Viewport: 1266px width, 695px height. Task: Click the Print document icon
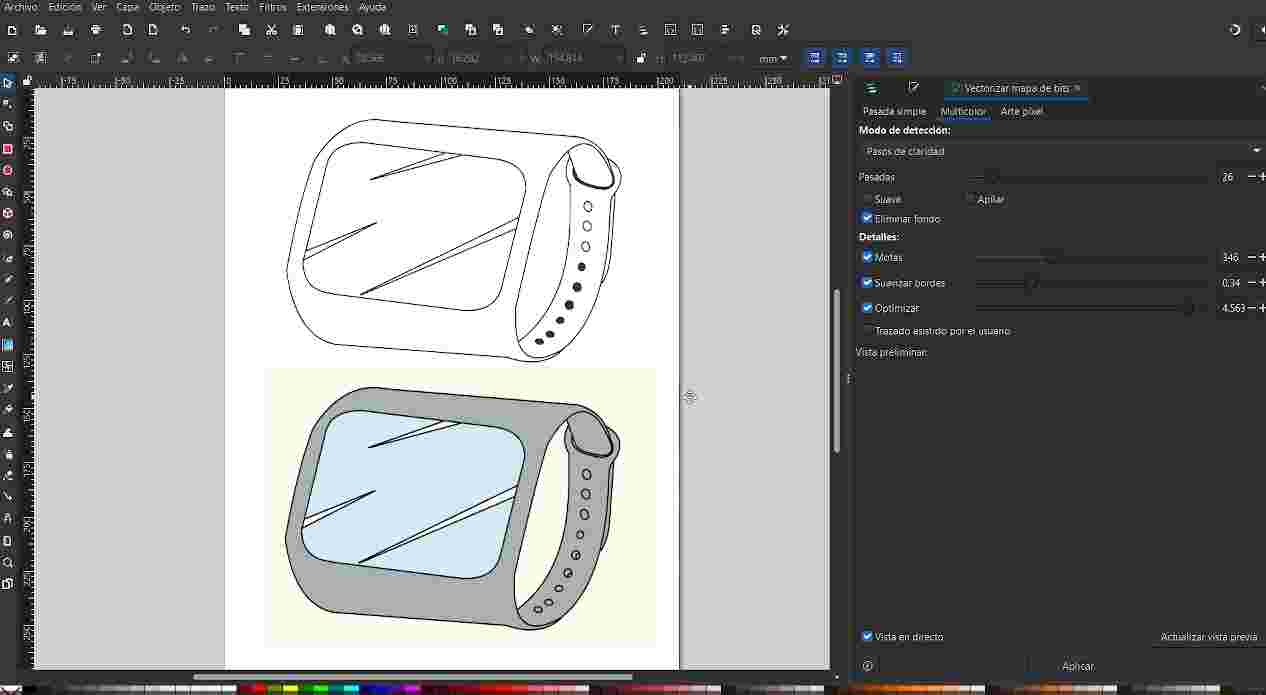[x=96, y=30]
